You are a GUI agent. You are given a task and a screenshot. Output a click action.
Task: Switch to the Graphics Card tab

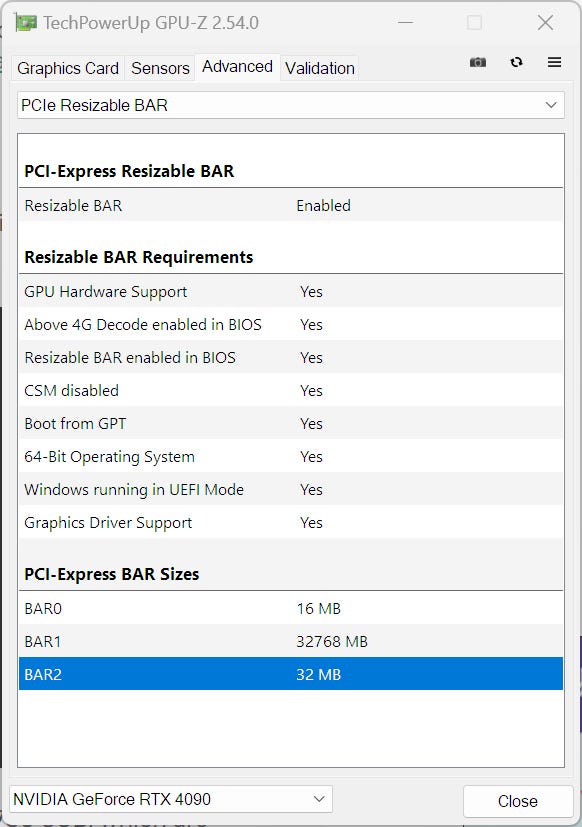click(68, 68)
